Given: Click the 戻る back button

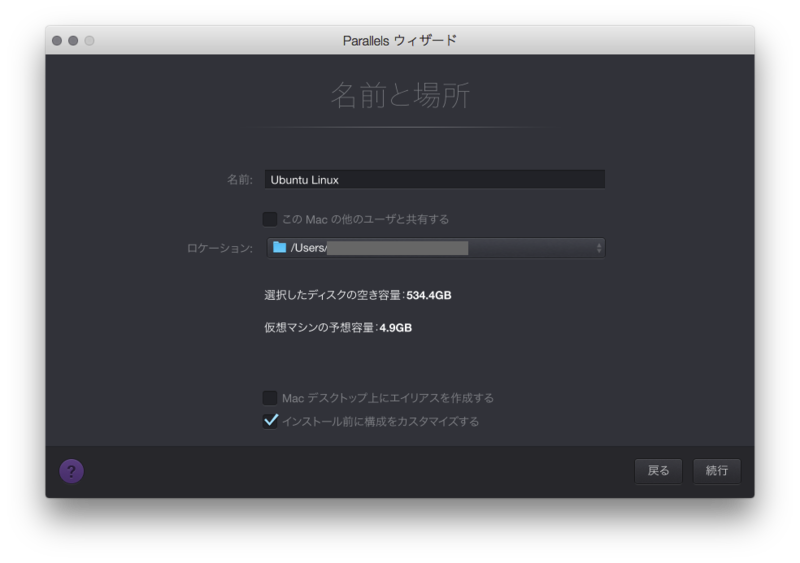Looking at the screenshot, I should coord(658,471).
